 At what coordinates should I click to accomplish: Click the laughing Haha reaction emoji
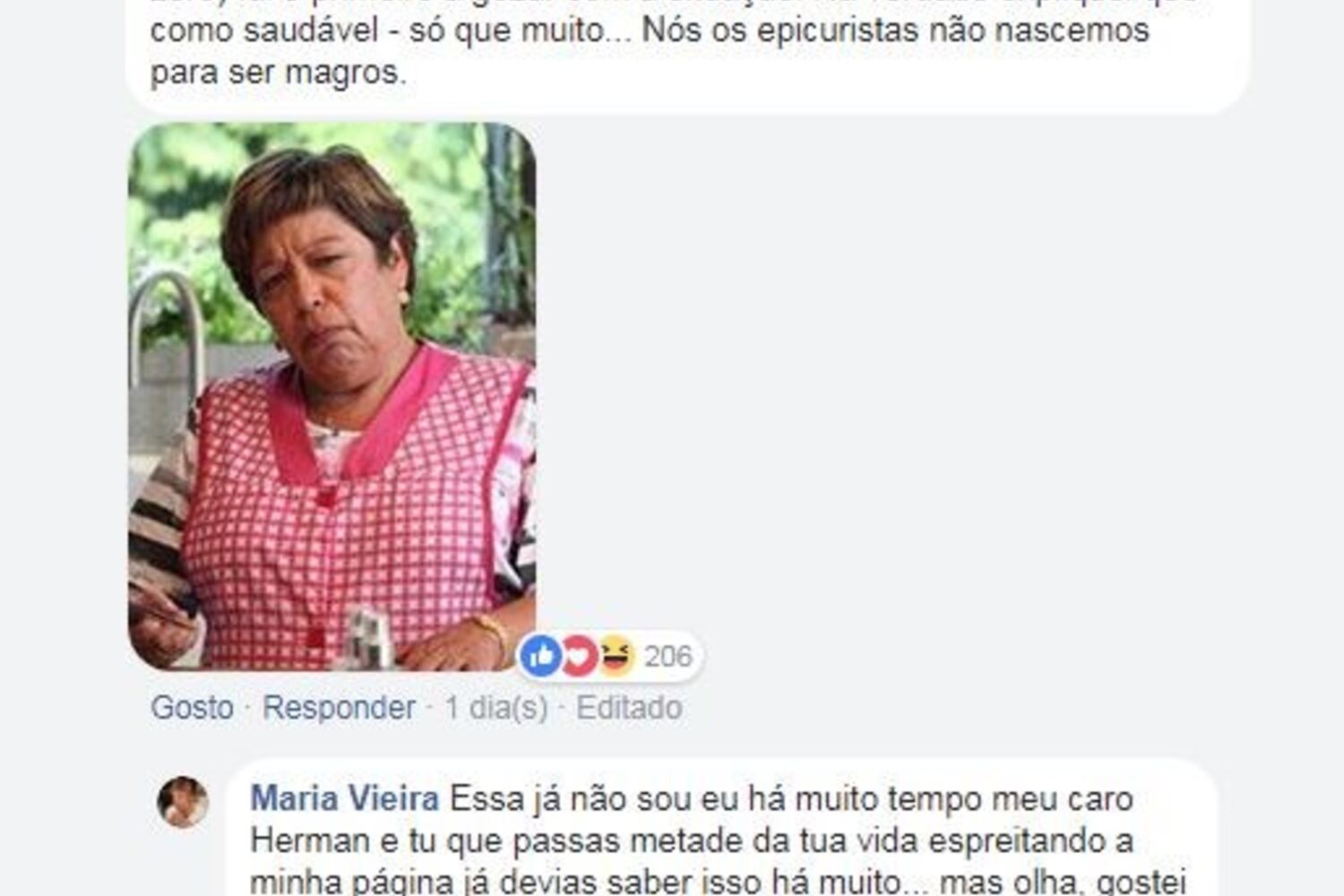tap(616, 656)
